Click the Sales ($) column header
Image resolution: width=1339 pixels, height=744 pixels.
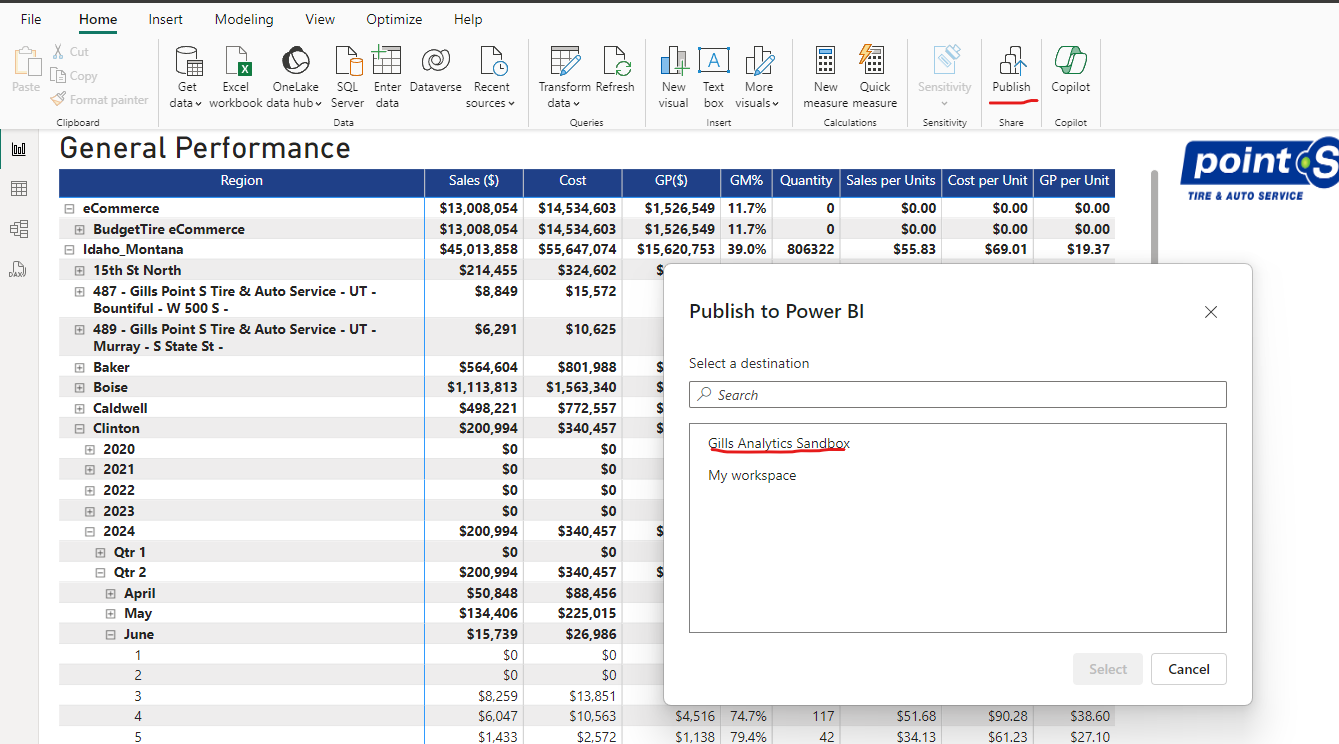coord(474,181)
